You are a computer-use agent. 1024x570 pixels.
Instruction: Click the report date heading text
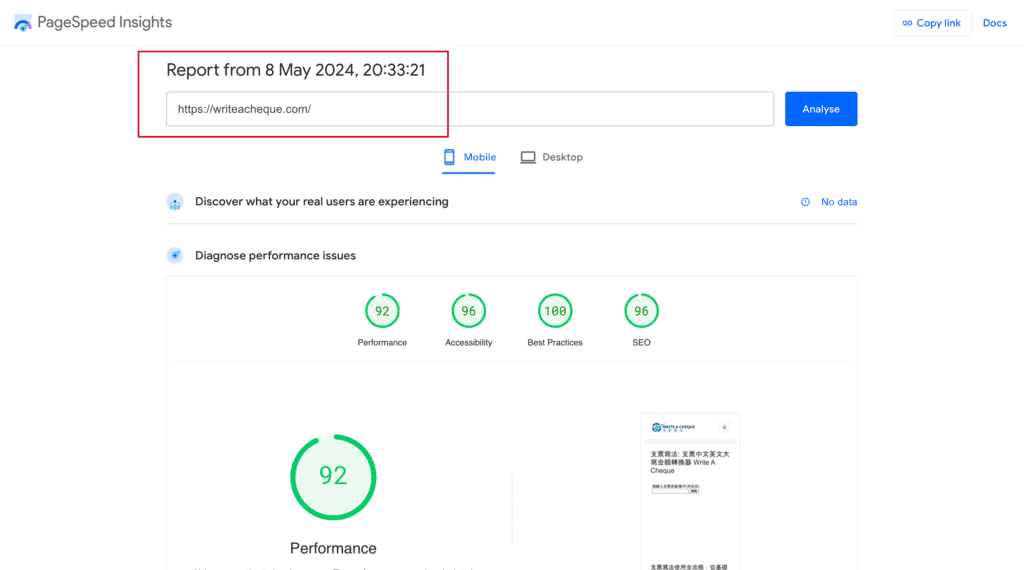296,70
